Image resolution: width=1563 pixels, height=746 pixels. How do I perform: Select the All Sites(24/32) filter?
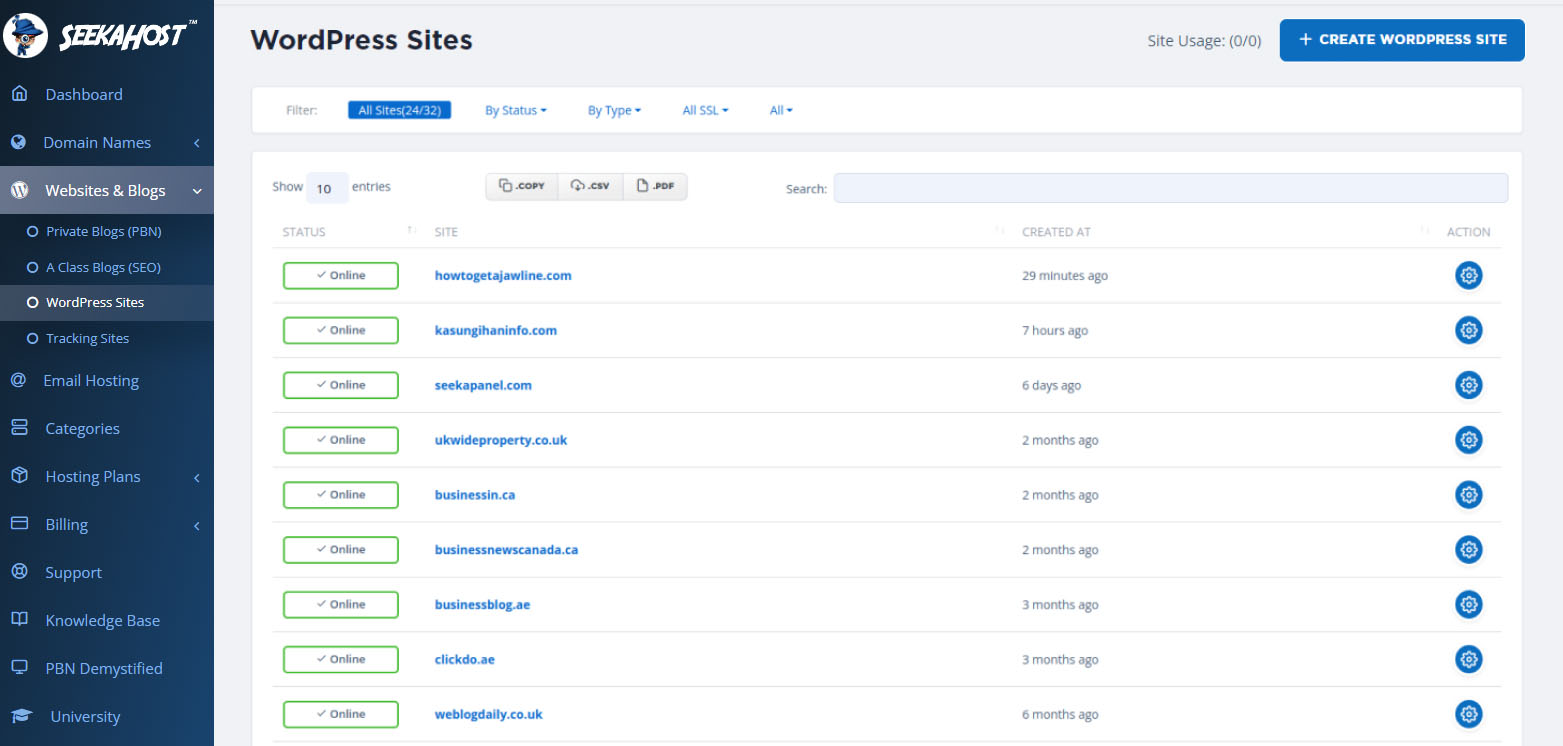click(x=400, y=110)
